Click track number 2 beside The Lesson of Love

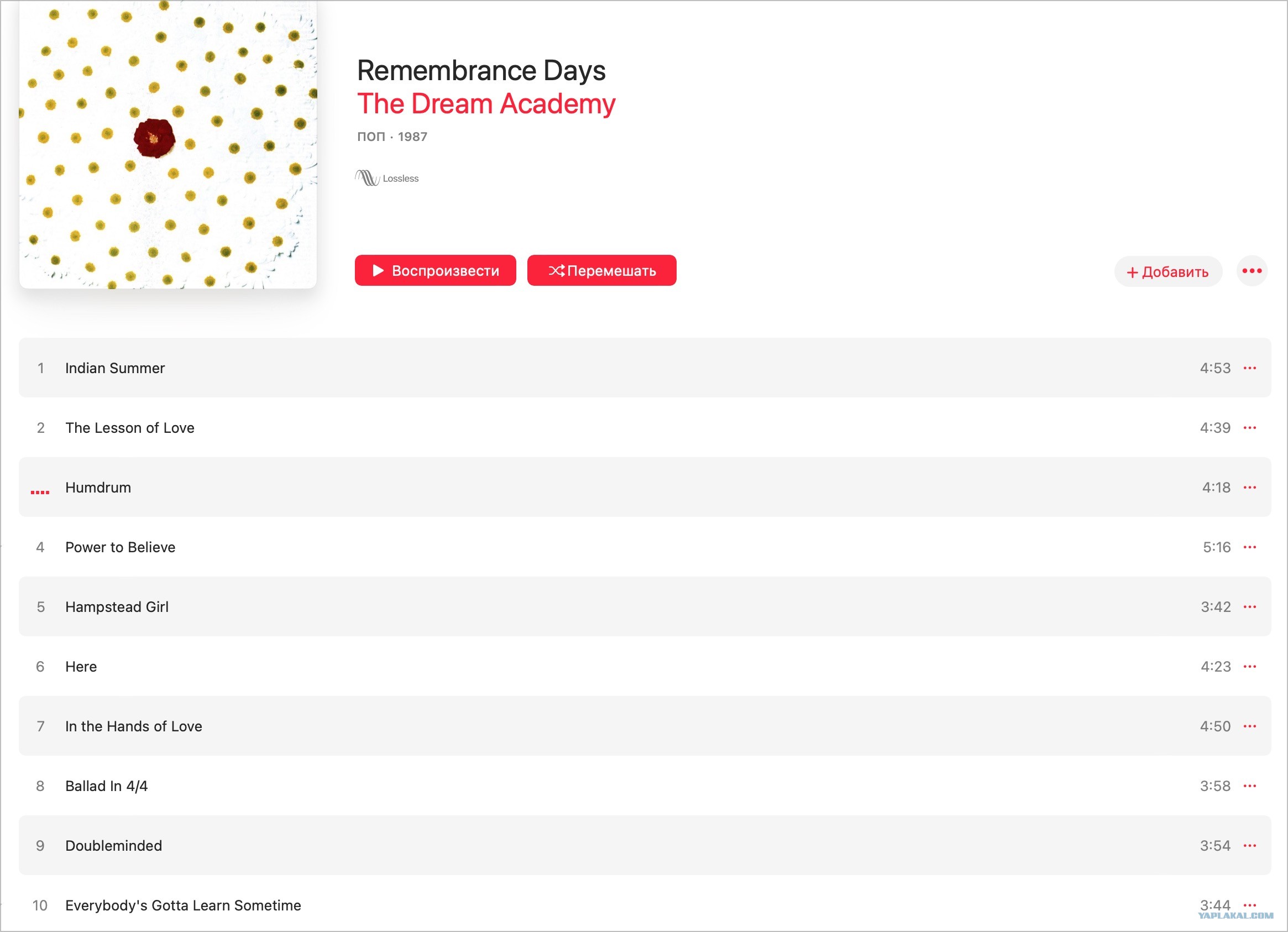coord(40,428)
